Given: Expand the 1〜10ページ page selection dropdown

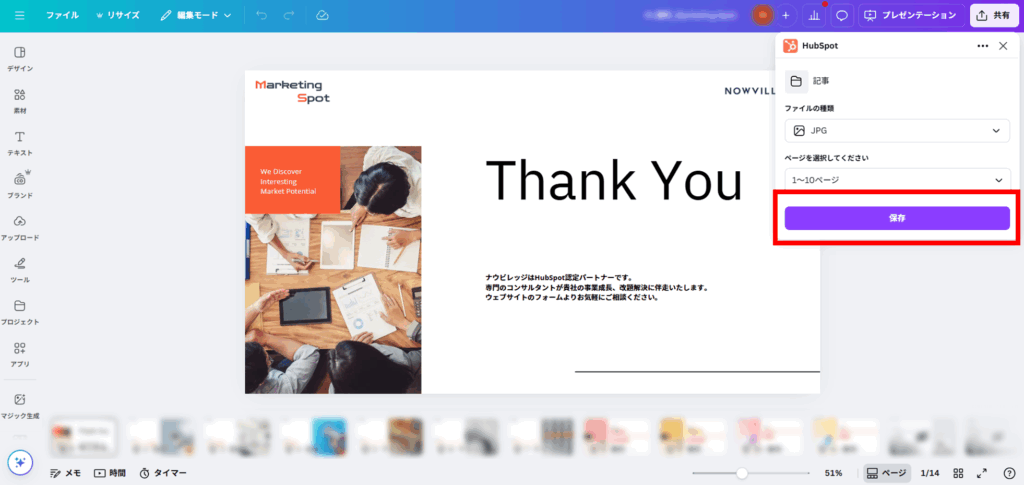Looking at the screenshot, I should [x=897, y=180].
